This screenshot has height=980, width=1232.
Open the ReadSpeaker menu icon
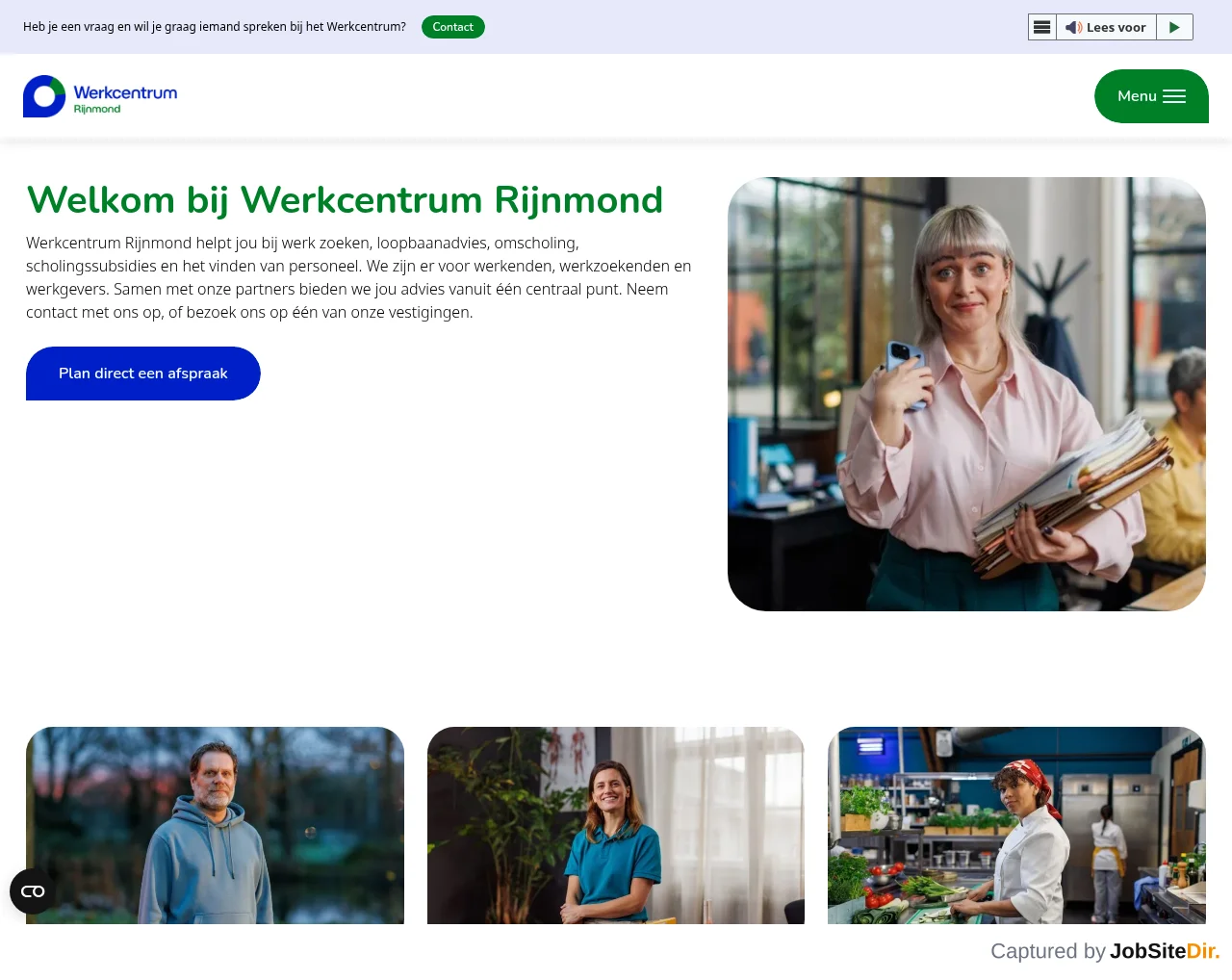pyautogui.click(x=1042, y=27)
